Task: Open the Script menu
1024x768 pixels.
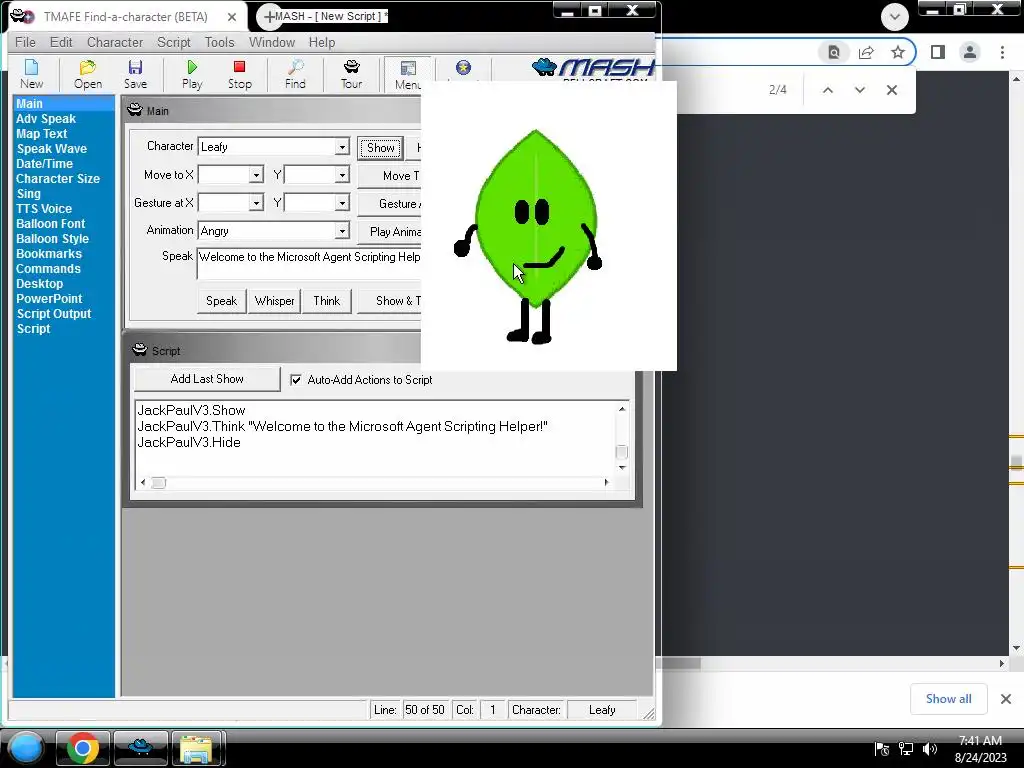Action: coord(174,42)
